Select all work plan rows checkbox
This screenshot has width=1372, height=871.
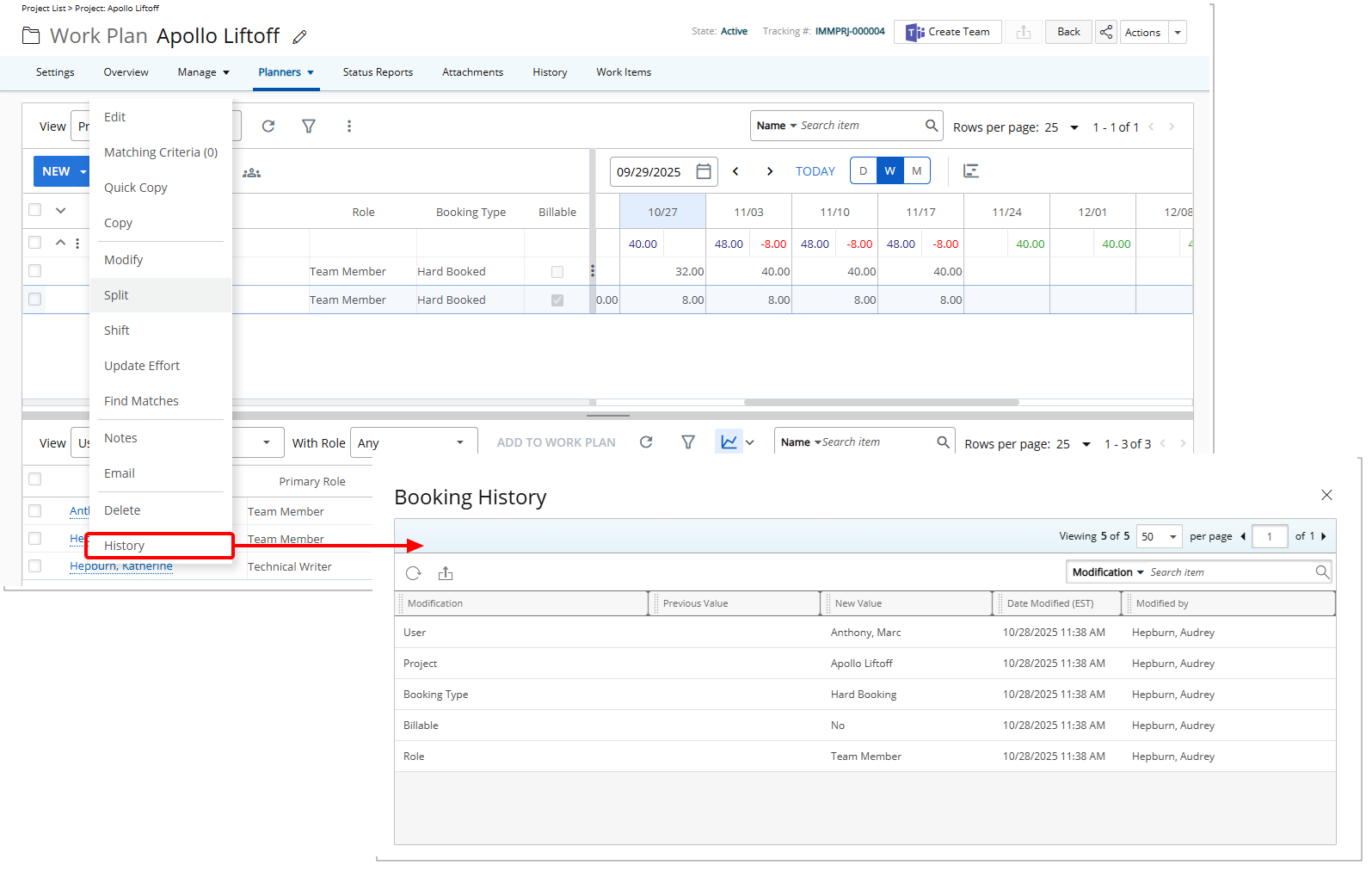click(x=35, y=210)
